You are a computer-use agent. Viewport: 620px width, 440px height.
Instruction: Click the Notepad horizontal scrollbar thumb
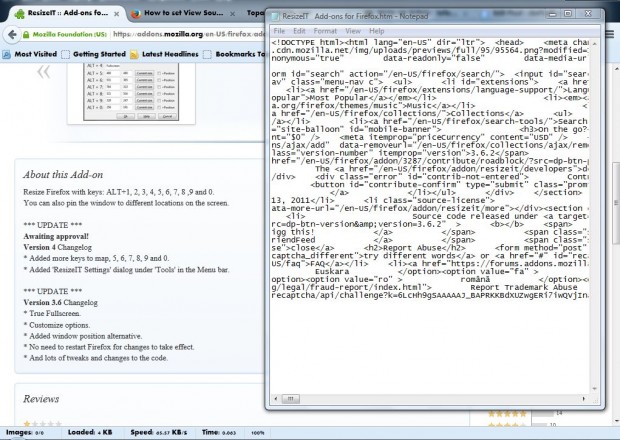tap(291, 398)
